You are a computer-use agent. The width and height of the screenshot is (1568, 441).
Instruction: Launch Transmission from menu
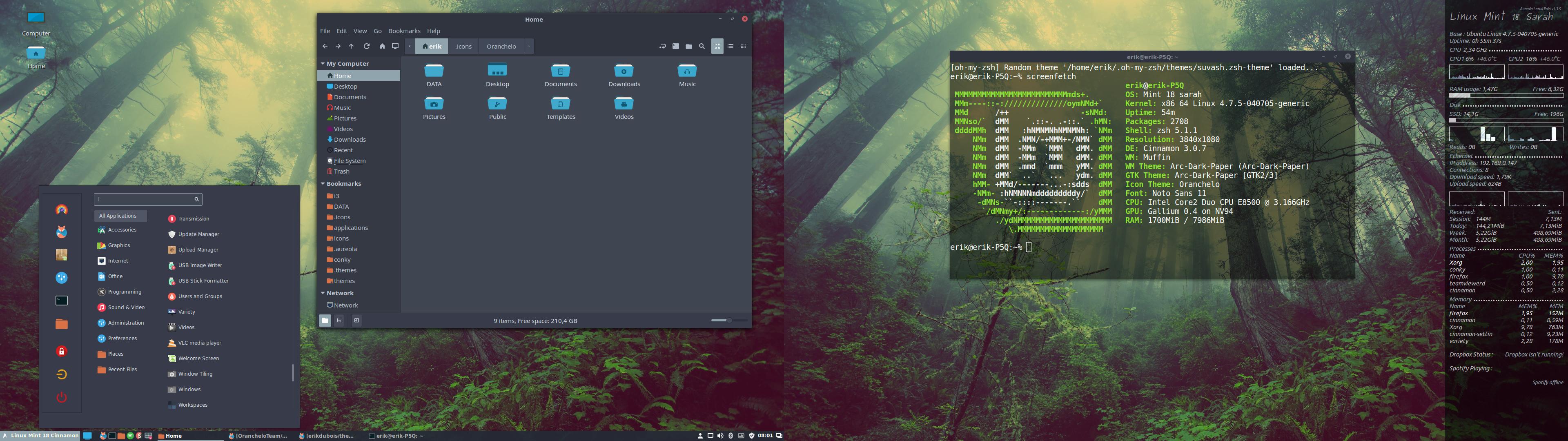pos(189,219)
